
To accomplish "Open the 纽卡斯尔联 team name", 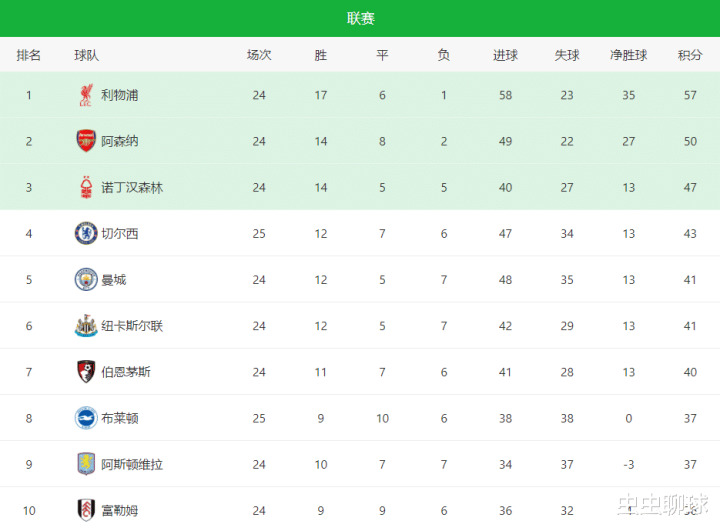I will [132, 326].
